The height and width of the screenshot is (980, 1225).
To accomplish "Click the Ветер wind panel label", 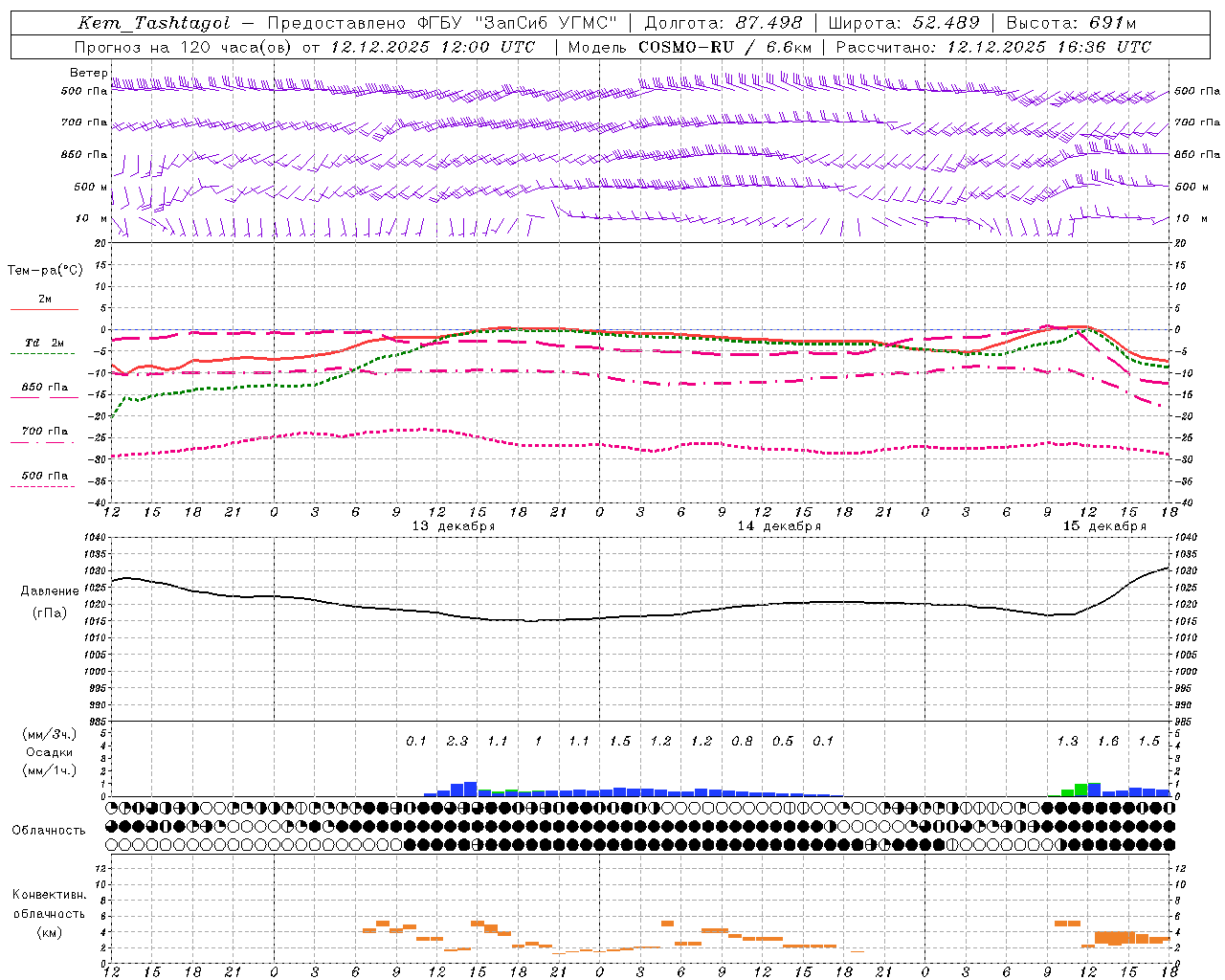I will click(89, 73).
